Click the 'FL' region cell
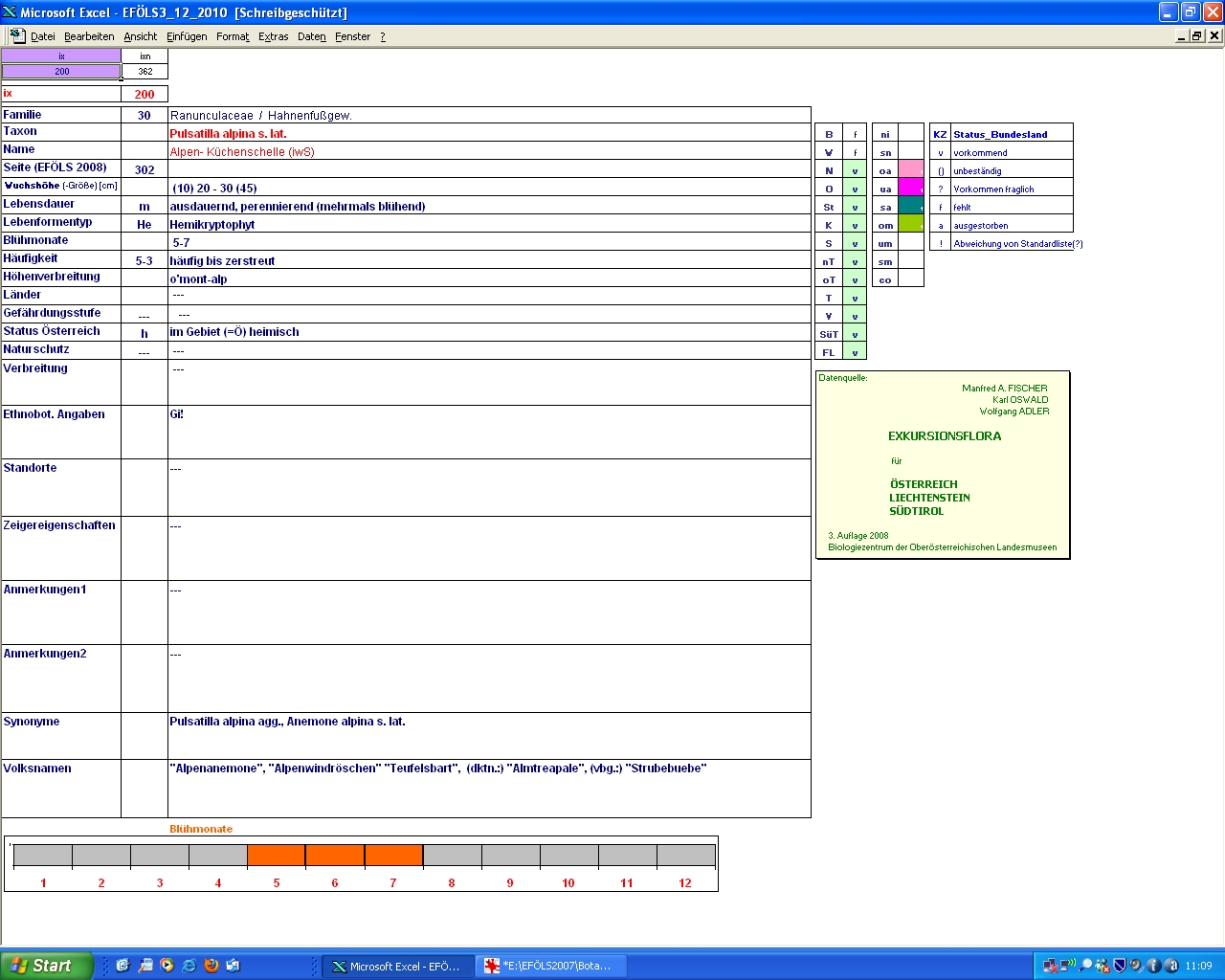Screen dimensions: 1225x980 [x=829, y=352]
